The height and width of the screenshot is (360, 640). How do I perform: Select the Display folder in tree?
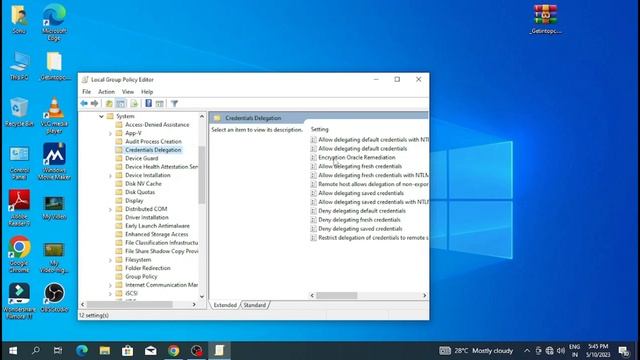(x=134, y=200)
